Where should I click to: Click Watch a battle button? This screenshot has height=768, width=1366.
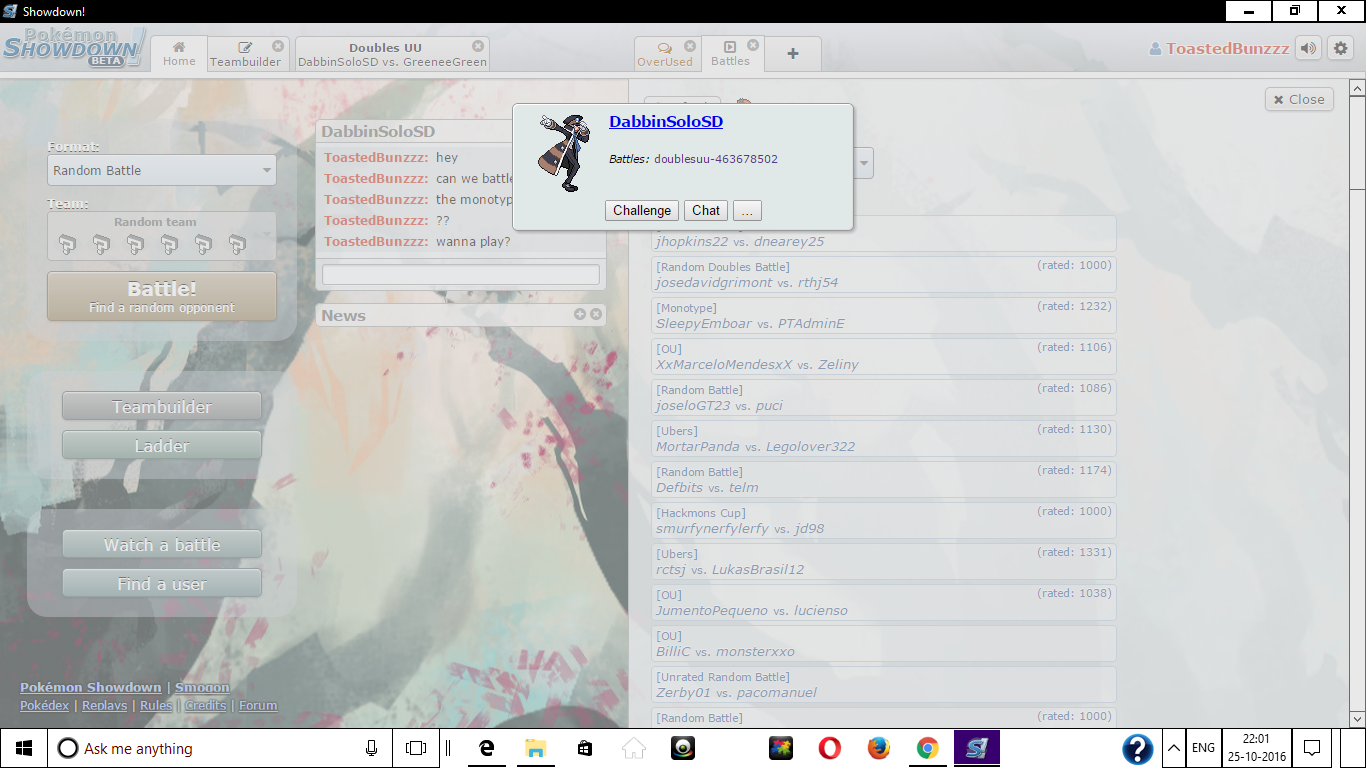[x=162, y=545]
